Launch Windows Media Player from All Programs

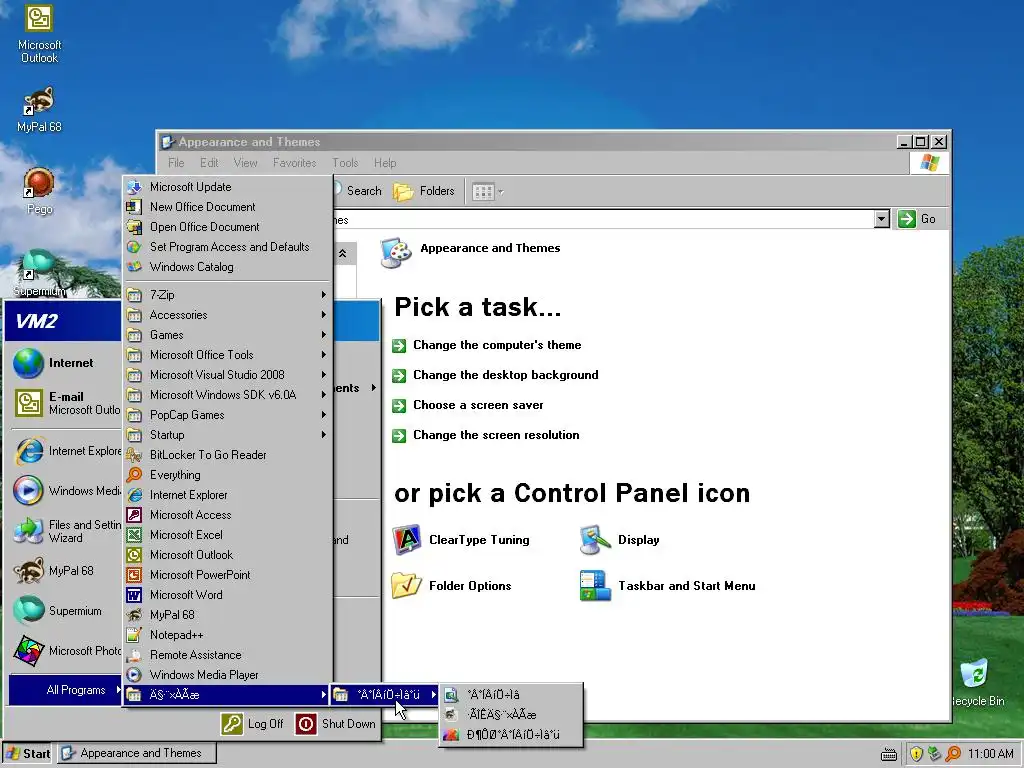tap(228, 675)
